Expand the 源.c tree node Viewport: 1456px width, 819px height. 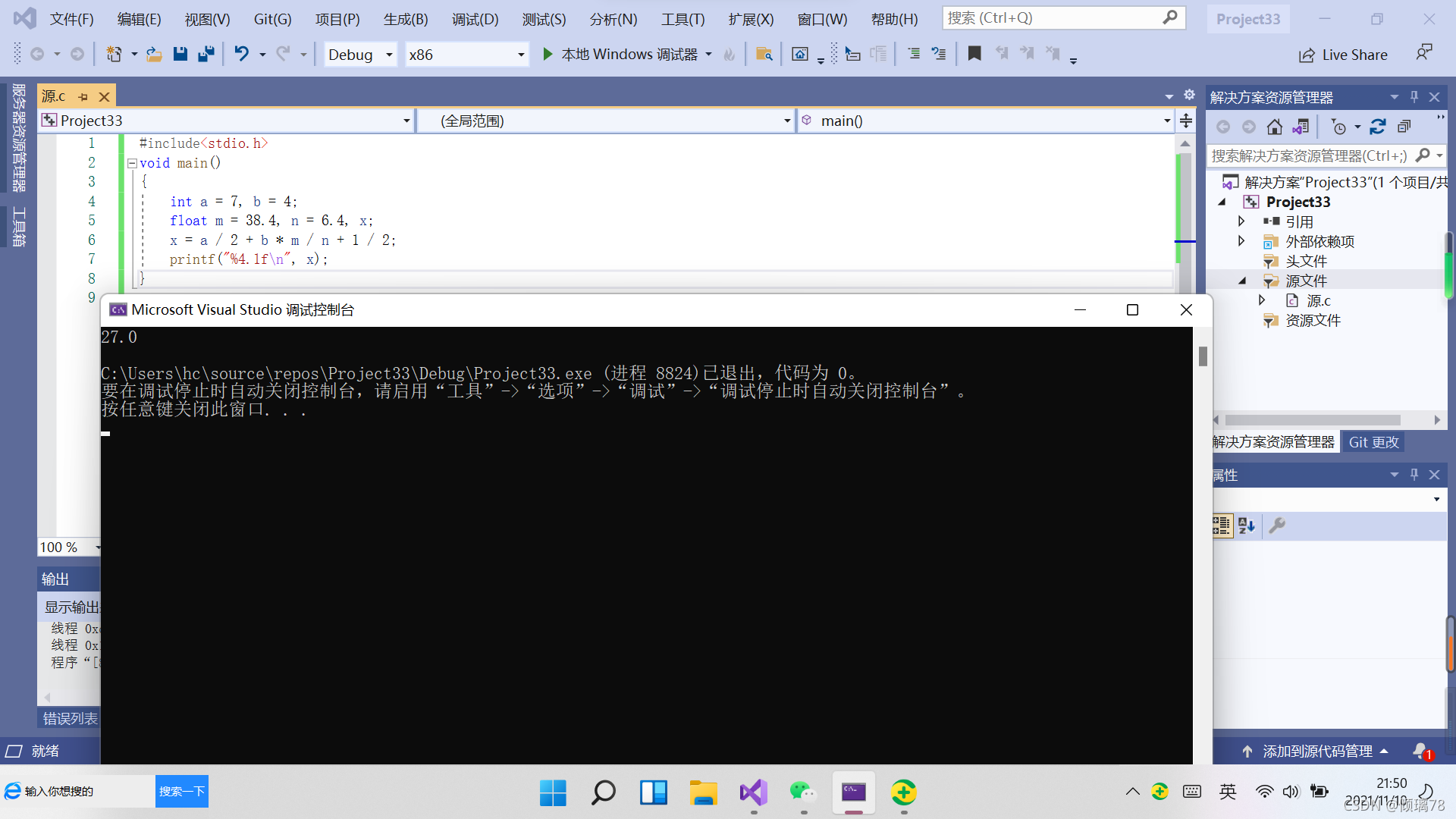pyautogui.click(x=1262, y=300)
